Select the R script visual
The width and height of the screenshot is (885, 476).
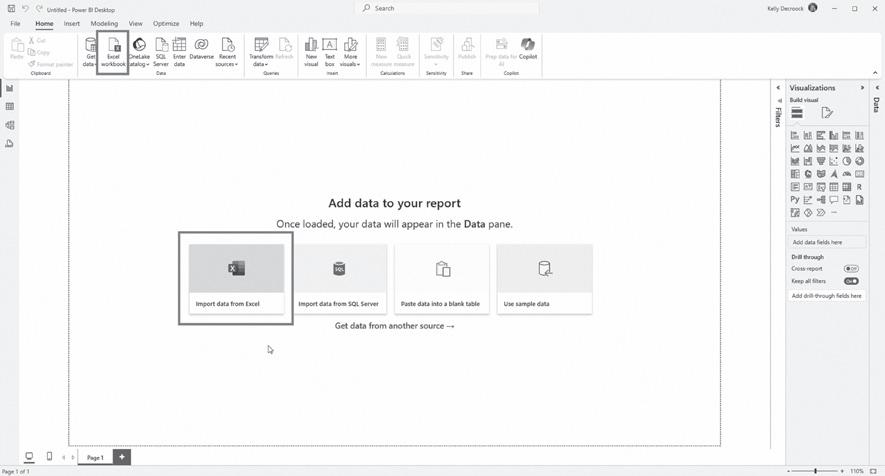pyautogui.click(x=860, y=187)
